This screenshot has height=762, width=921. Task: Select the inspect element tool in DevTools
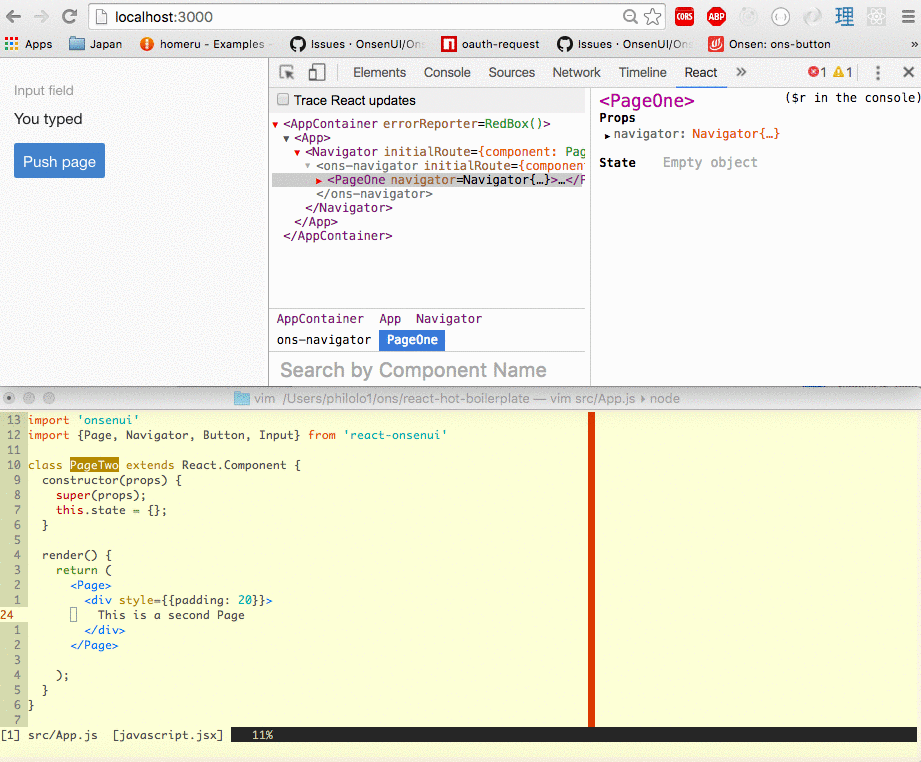coord(285,73)
